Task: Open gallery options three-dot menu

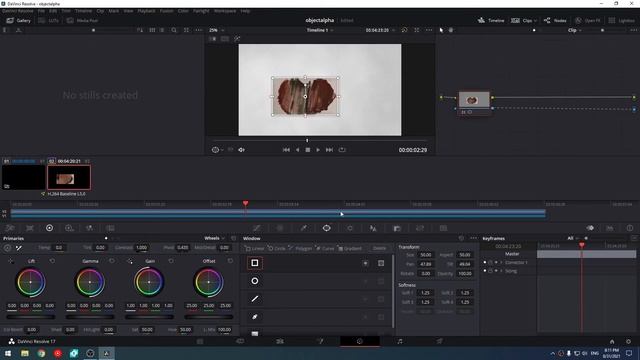Action: [x=199, y=30]
